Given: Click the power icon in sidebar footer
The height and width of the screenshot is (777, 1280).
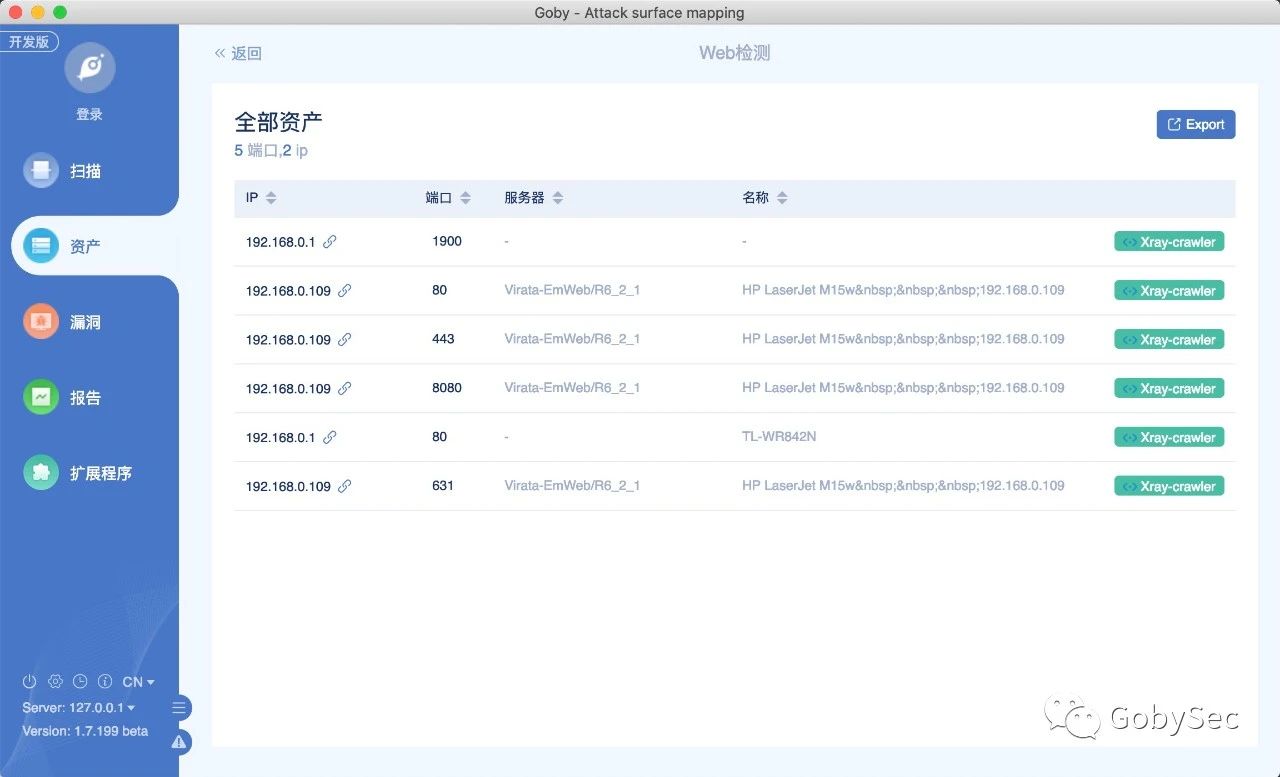Looking at the screenshot, I should click(29, 682).
